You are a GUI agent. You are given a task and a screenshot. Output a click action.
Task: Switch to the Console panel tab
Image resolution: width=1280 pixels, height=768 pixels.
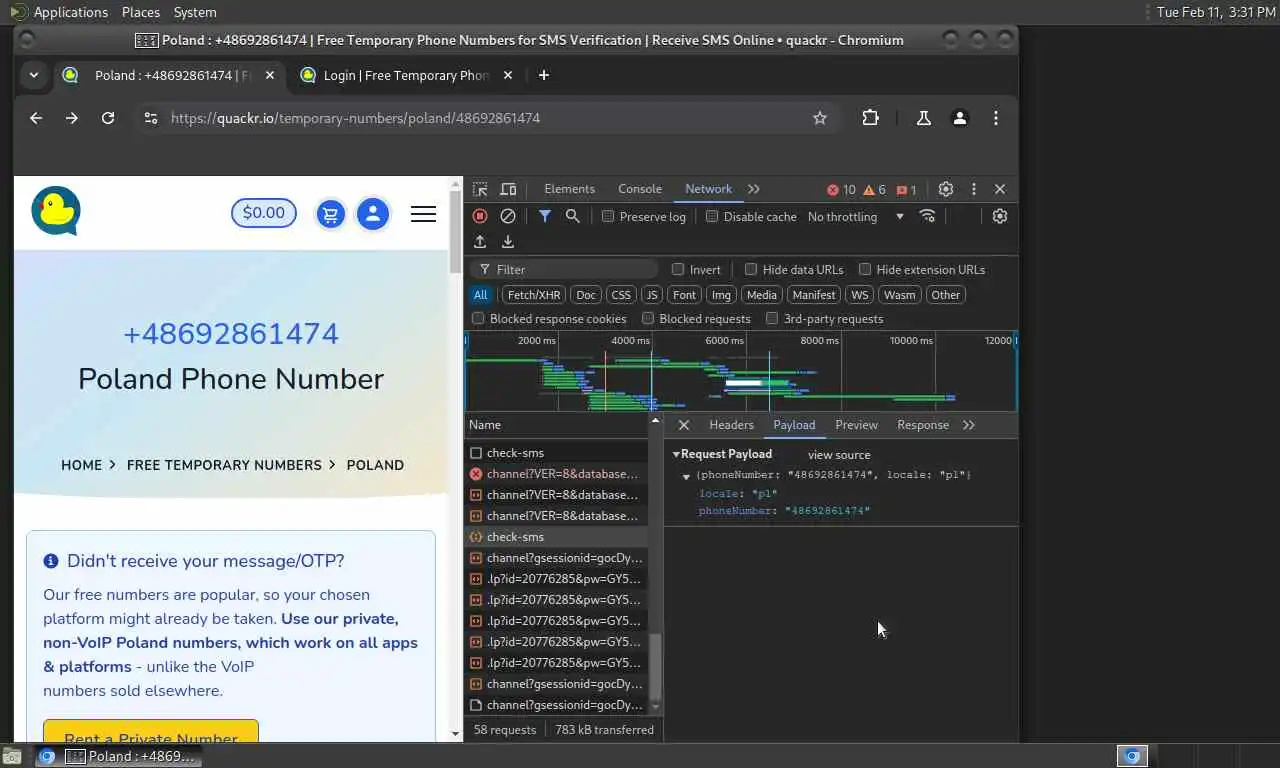pos(640,189)
